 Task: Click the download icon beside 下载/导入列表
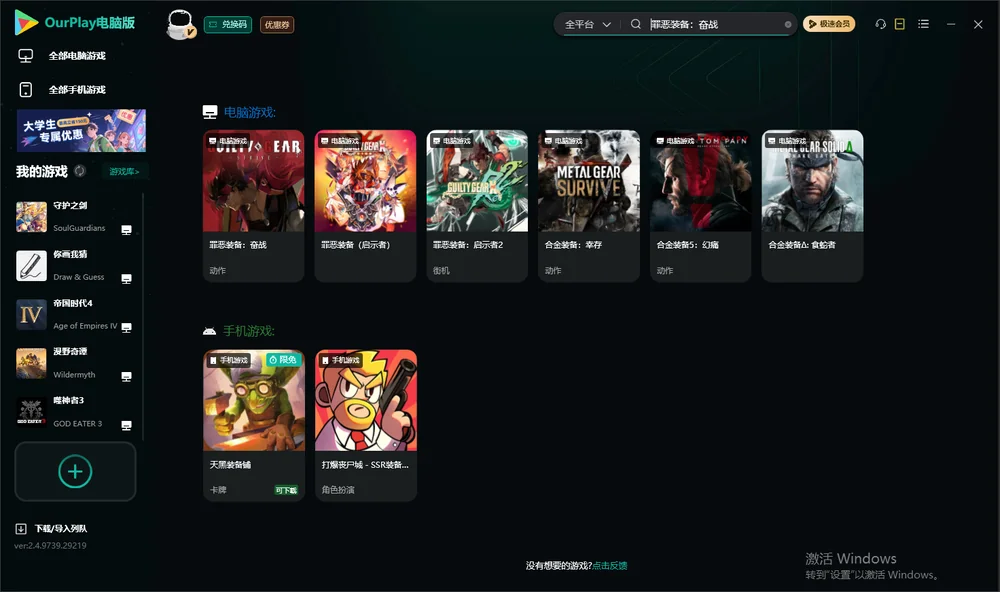click(x=21, y=528)
